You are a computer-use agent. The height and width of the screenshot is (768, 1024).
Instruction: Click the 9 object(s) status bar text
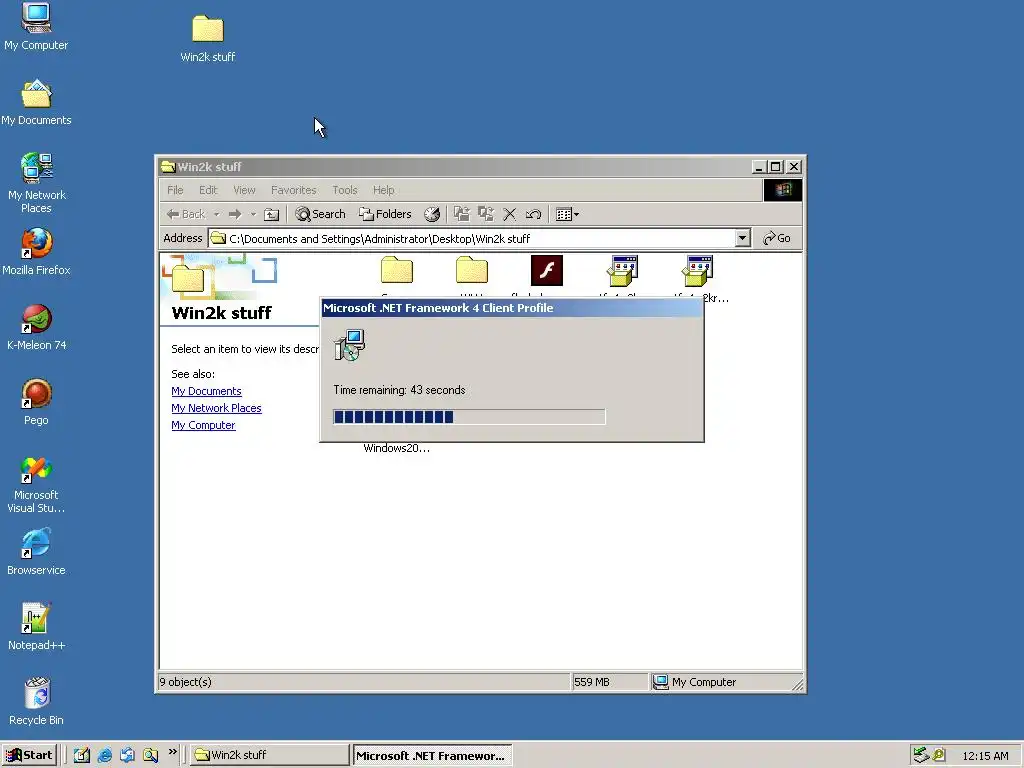coord(185,682)
